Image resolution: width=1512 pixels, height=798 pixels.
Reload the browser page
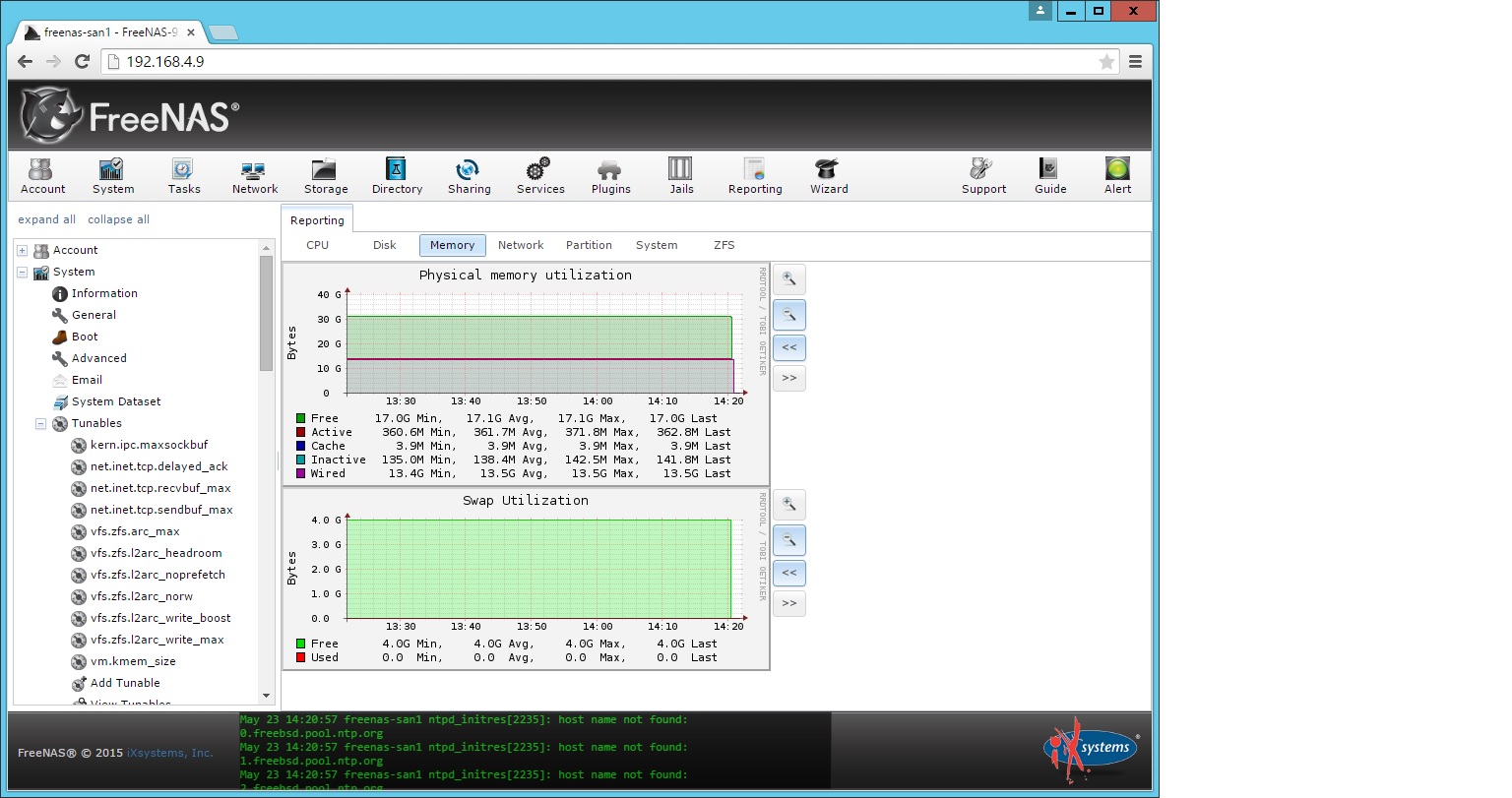83,61
